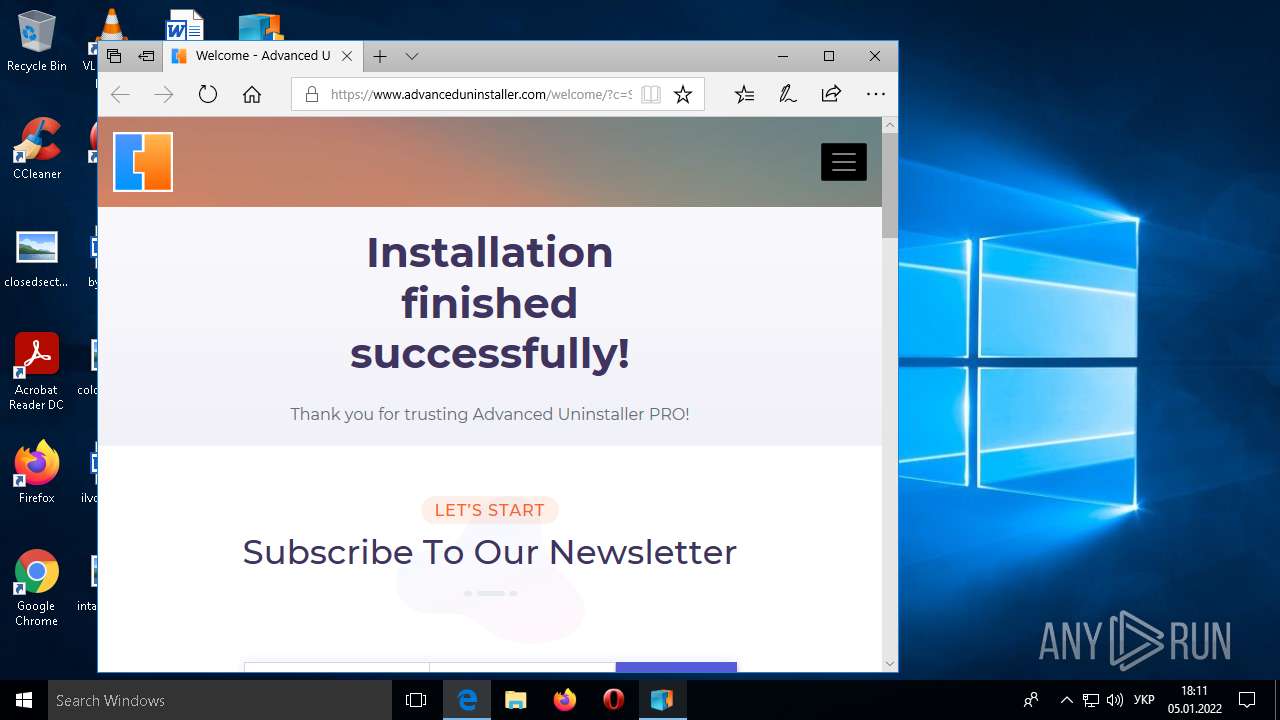Open CCleaner desktop shortcut

37,149
